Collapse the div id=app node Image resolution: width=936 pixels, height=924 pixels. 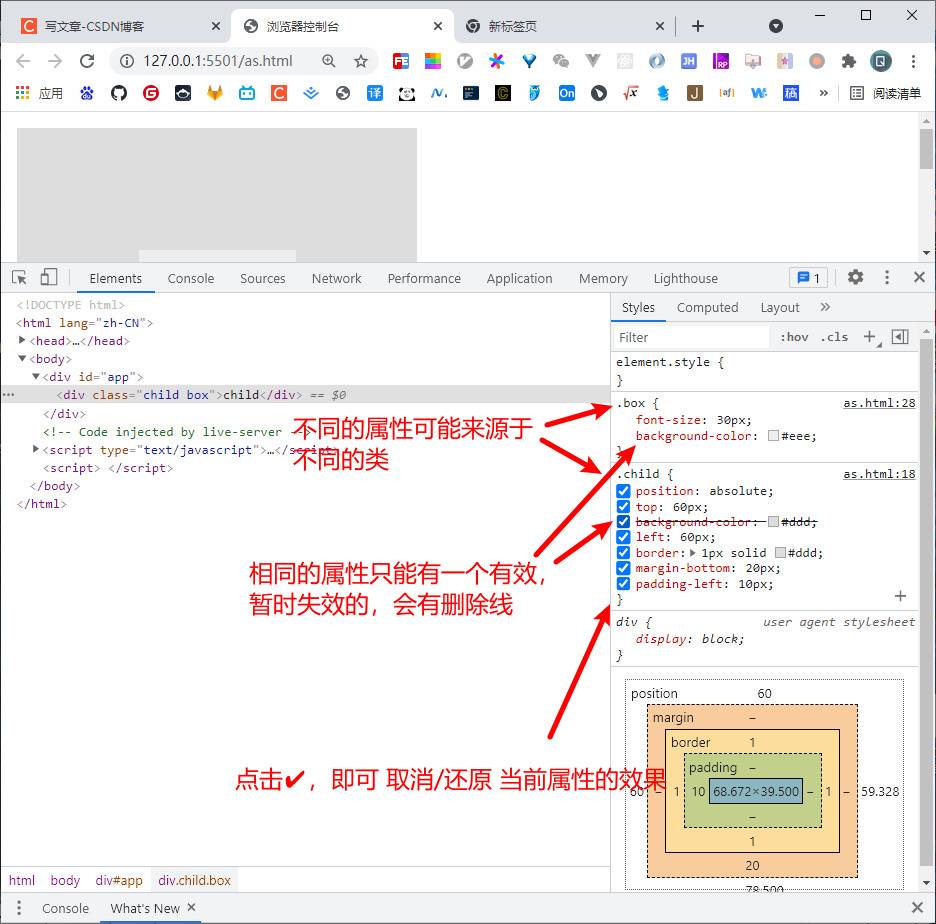tap(36, 377)
